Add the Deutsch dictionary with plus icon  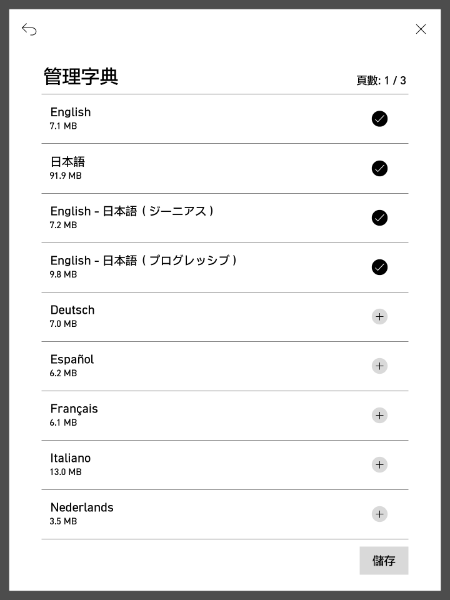click(x=379, y=316)
